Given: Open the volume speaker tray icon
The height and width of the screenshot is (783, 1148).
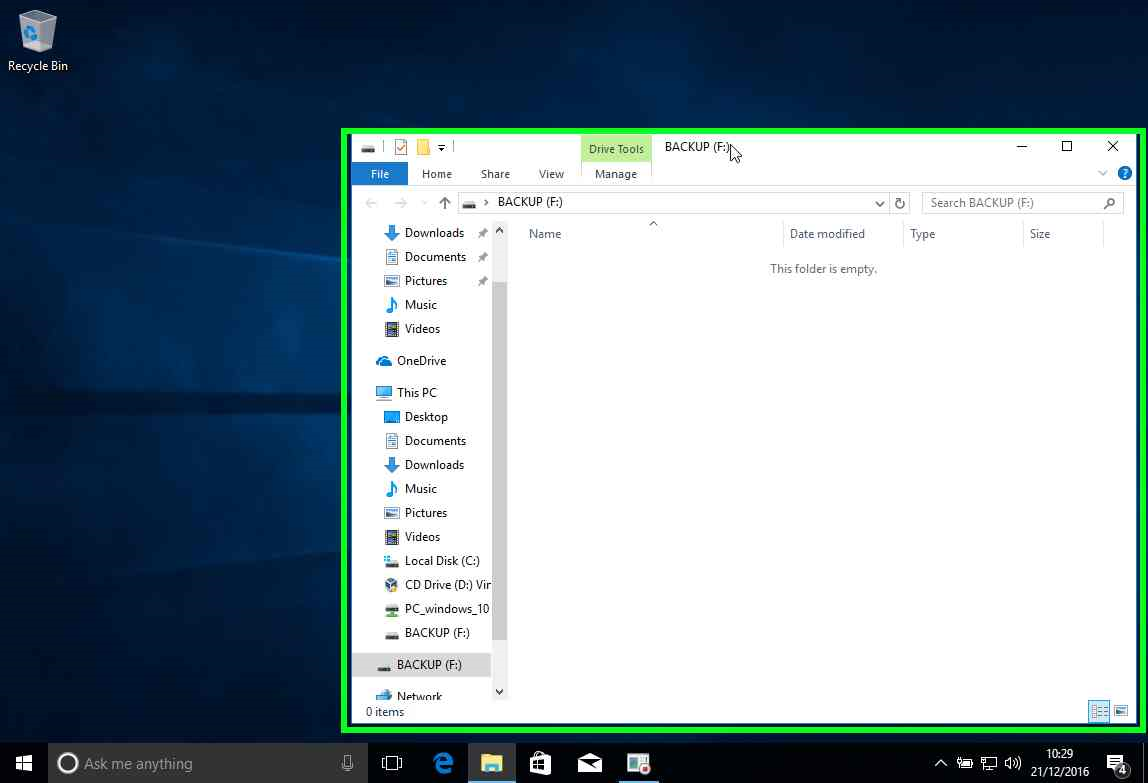Looking at the screenshot, I should [1013, 763].
